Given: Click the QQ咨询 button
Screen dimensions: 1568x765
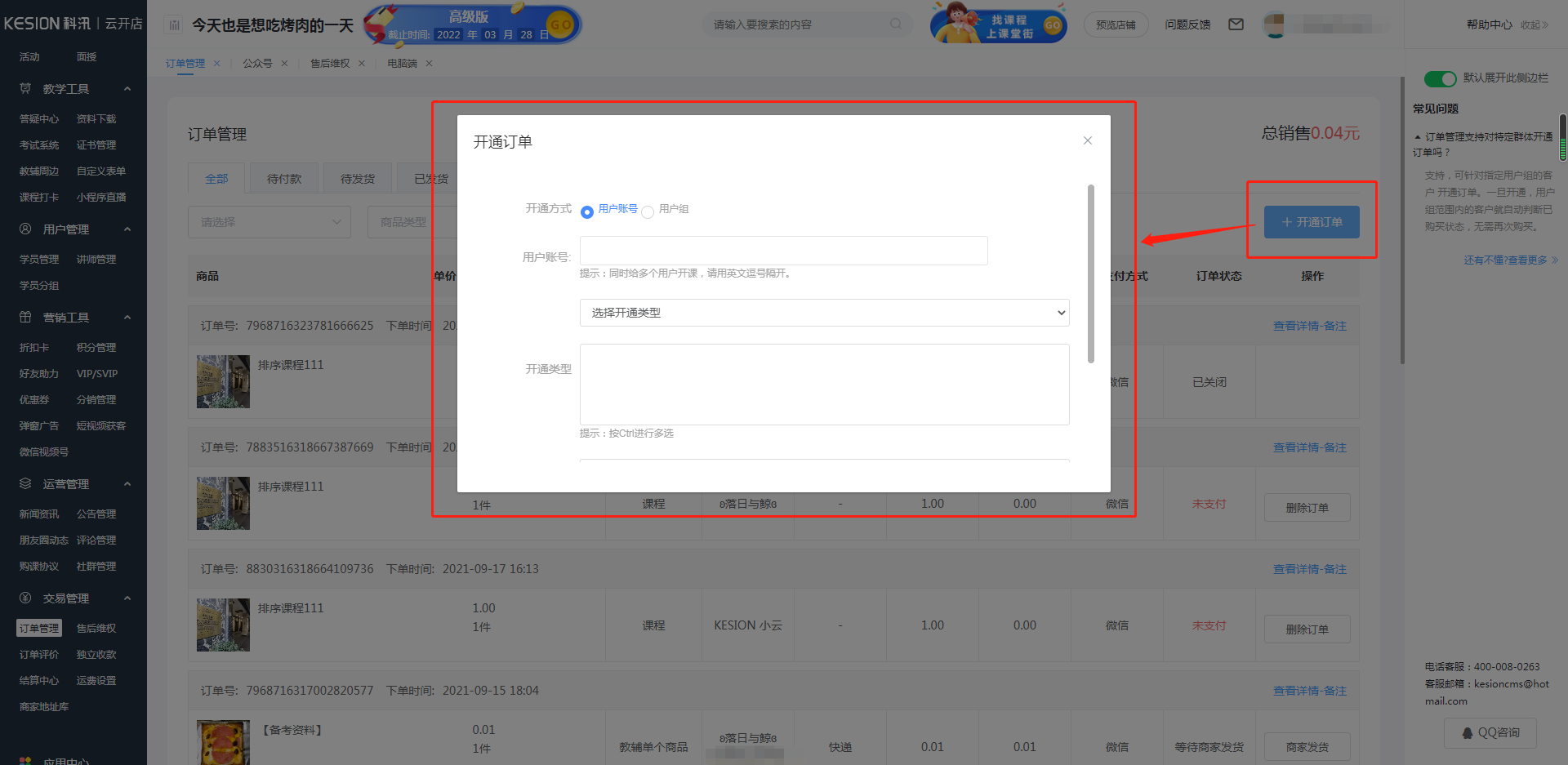Looking at the screenshot, I should pos(1490,732).
